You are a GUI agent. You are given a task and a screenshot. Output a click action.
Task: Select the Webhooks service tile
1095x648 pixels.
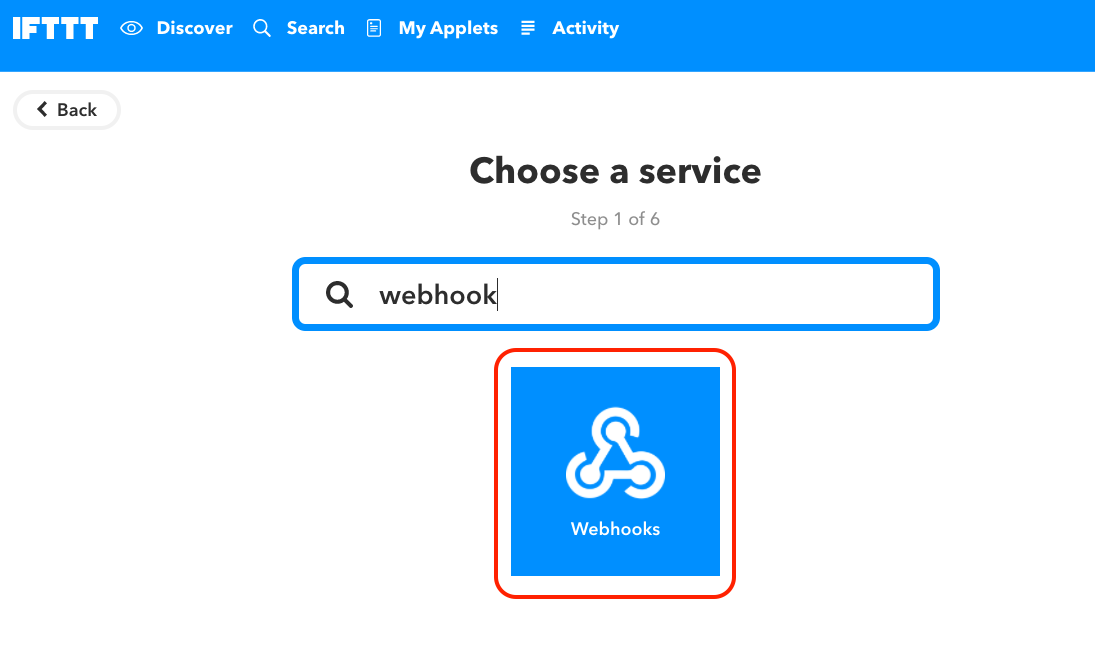615,471
